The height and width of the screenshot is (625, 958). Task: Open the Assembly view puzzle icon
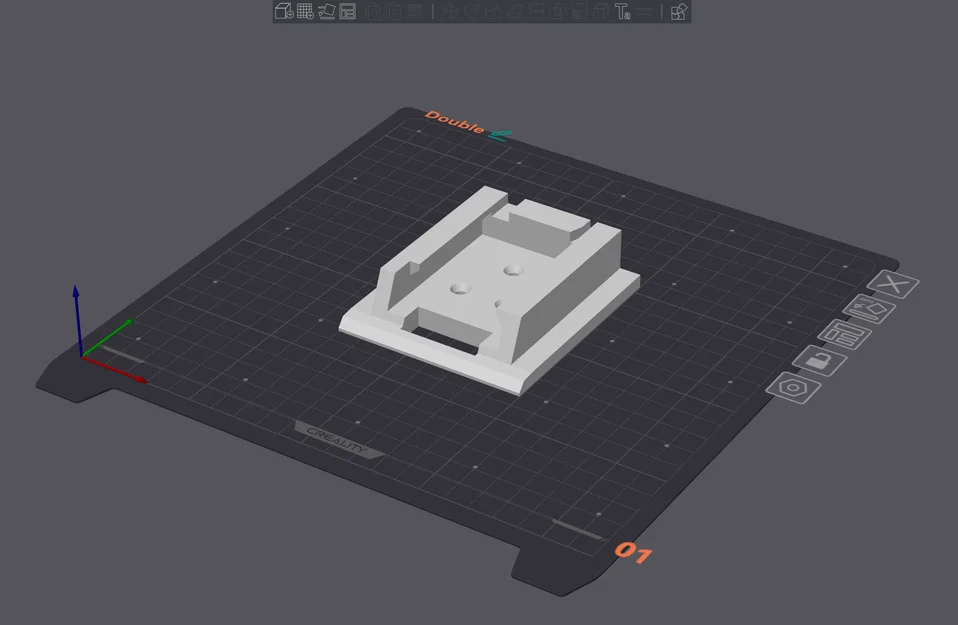tap(678, 11)
